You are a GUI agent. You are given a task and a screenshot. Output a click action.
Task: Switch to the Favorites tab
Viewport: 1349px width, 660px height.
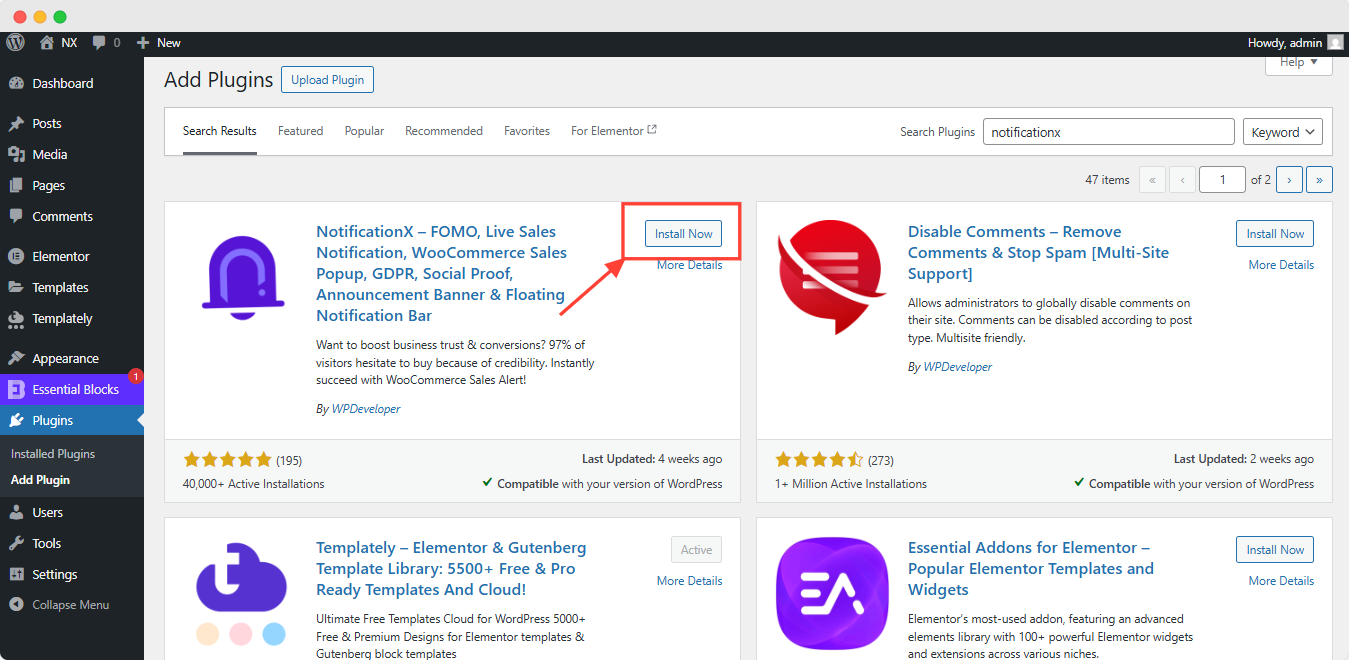pos(527,131)
